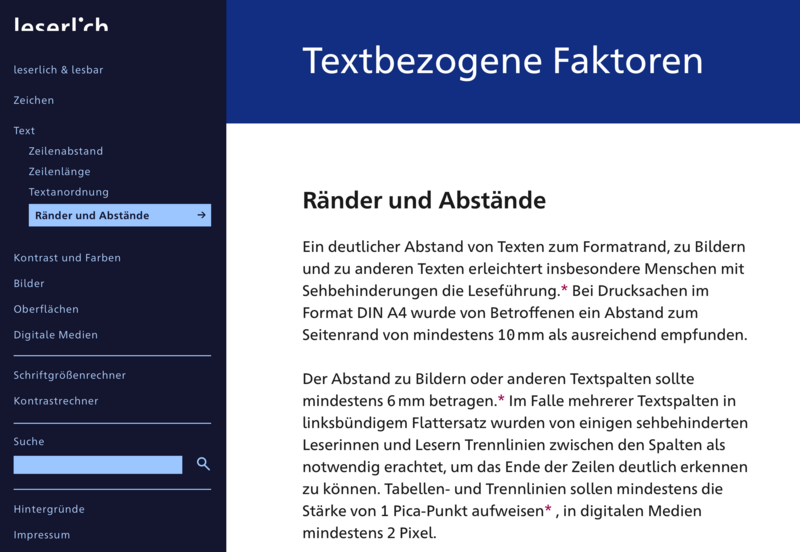Screen dimensions: 800x552
Task: Launch the Kontrastrechner tool
Action: tap(56, 401)
